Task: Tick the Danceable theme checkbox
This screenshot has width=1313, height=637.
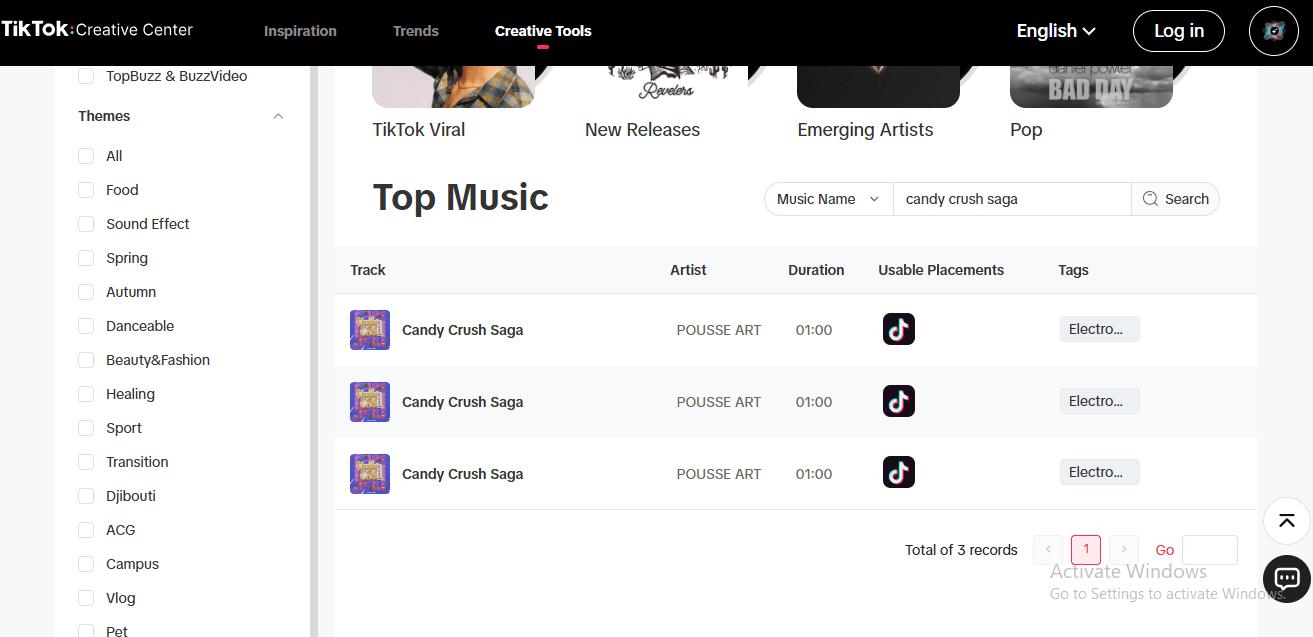Action: (x=86, y=326)
